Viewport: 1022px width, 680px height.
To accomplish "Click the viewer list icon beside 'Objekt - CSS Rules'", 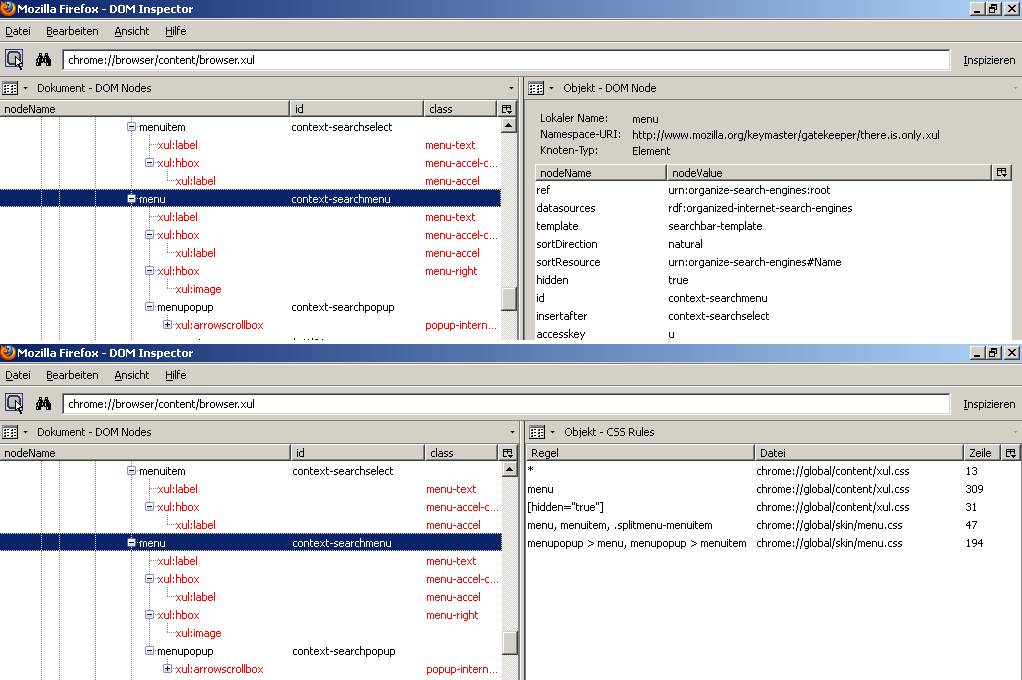I will (536, 432).
